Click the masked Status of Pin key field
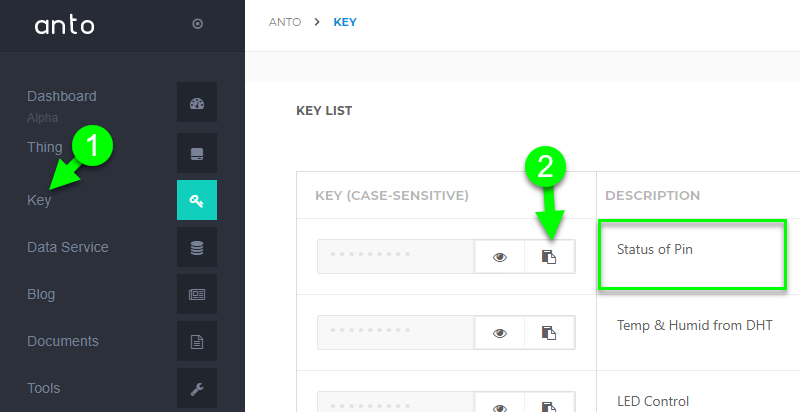The image size is (800, 412). click(395, 256)
